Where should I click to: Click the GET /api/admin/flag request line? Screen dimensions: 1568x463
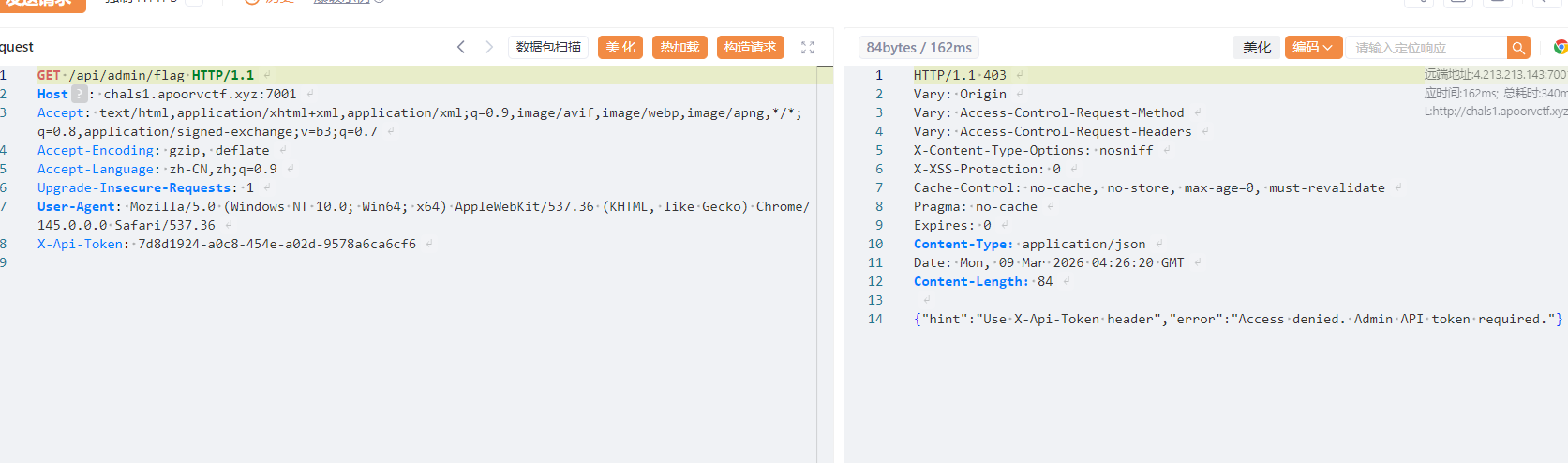pos(145,75)
